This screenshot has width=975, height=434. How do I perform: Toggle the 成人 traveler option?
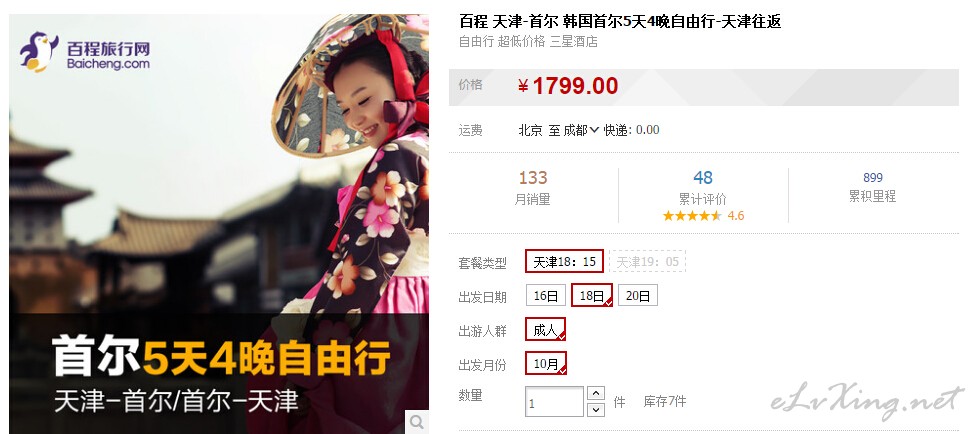[x=545, y=330]
